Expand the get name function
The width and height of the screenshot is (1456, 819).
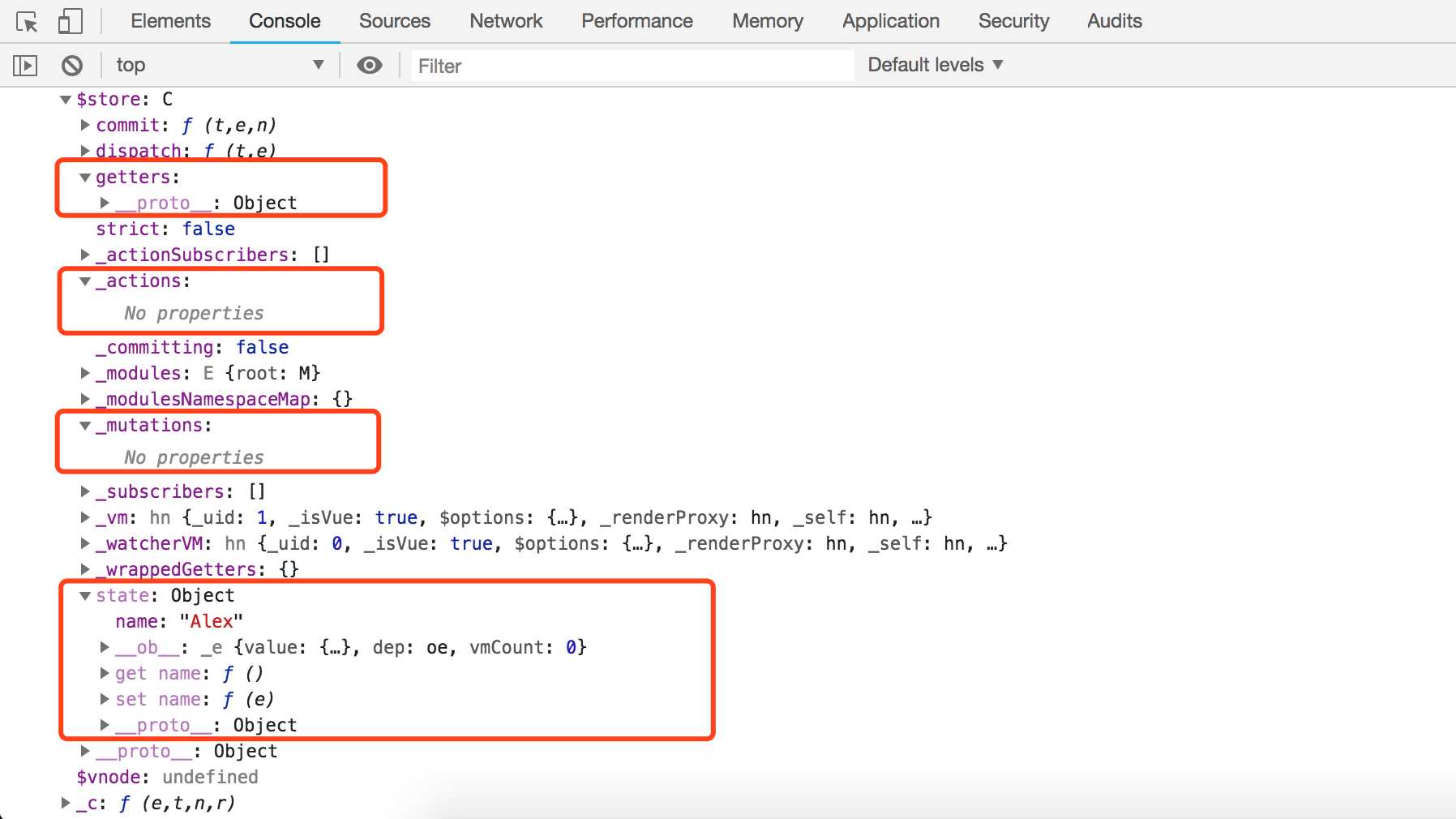[x=105, y=673]
